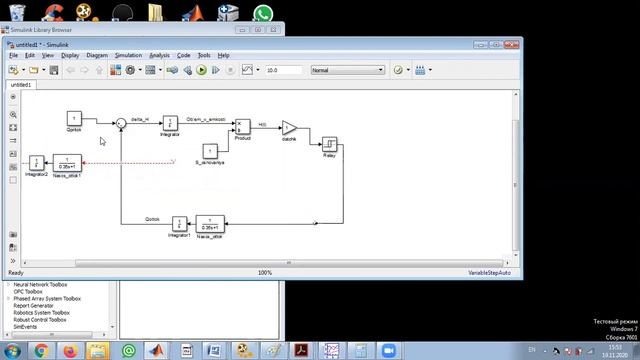Save the model with the floppy icon

coord(53,70)
